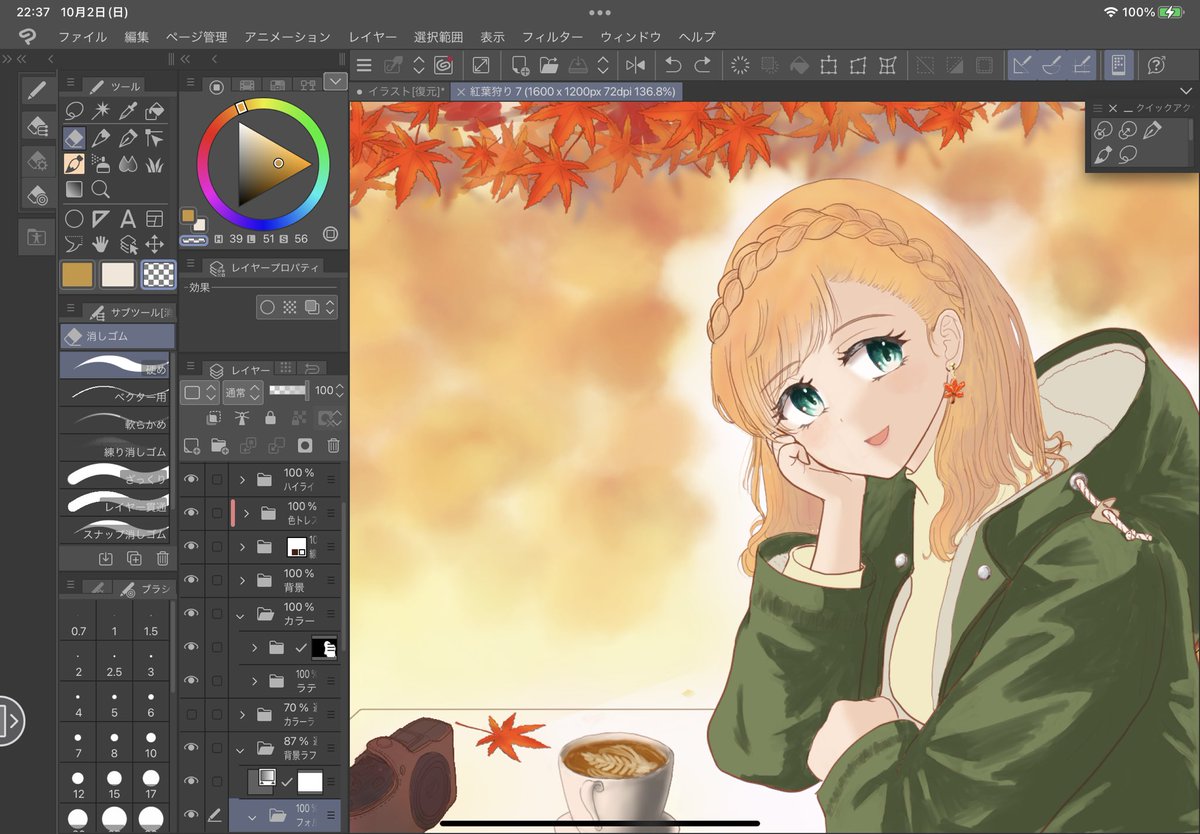Screen dimensions: 1200x834
Task: Delete layer with trash icon in layer panel
Action: coord(334,446)
